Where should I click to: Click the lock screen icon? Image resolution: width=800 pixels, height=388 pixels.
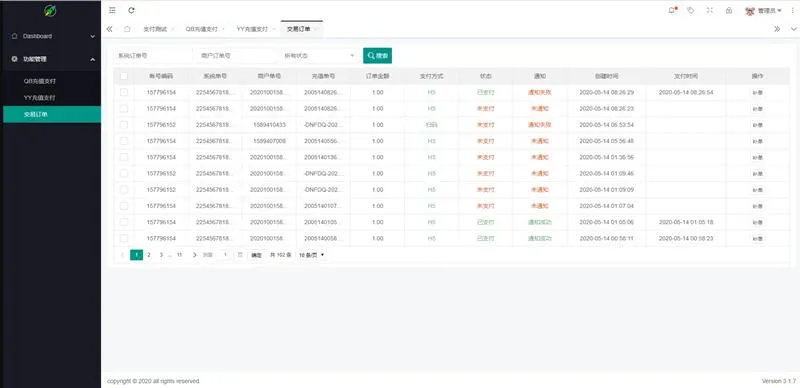point(729,10)
